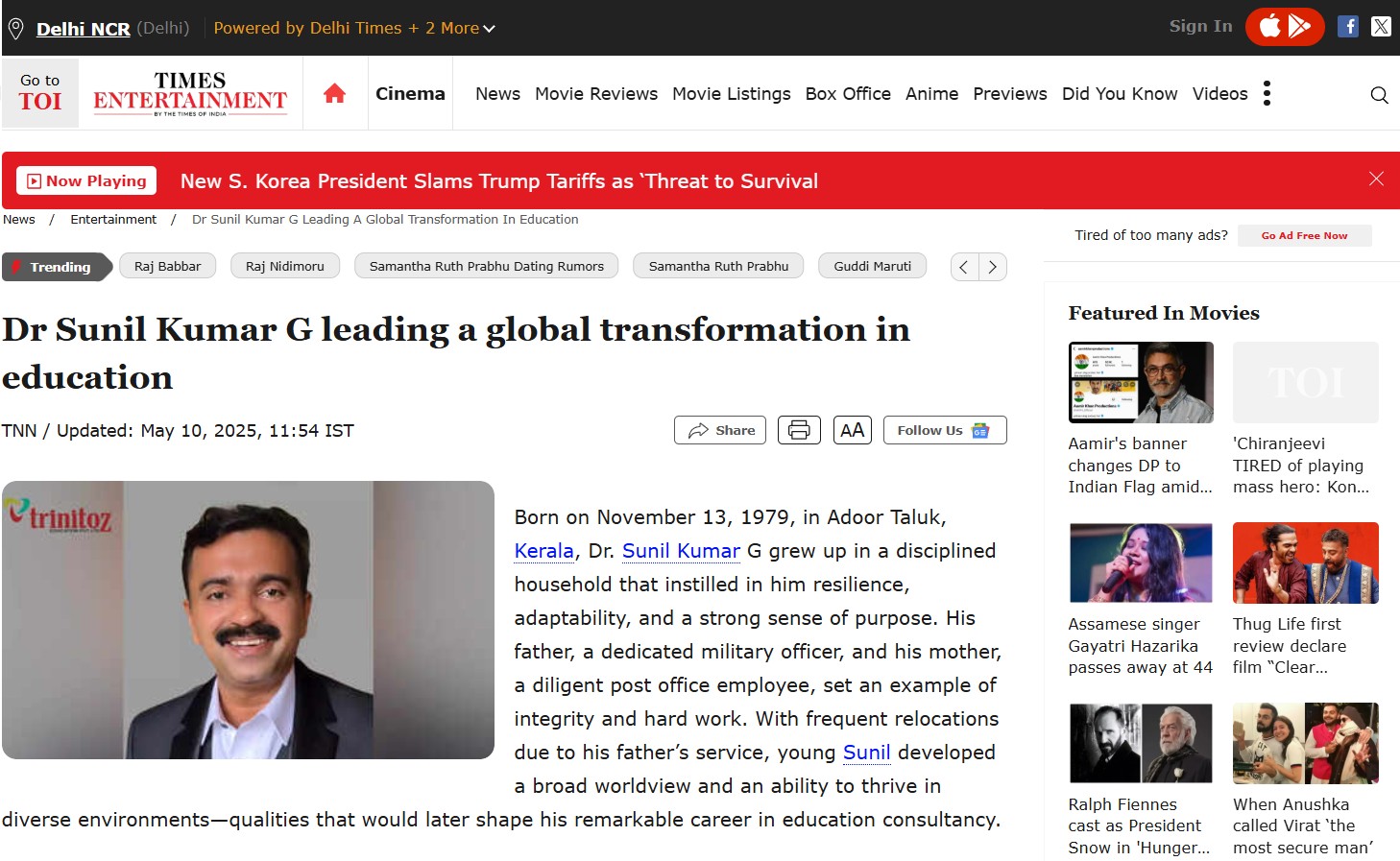Click the Go Ad Free Now button
The height and width of the screenshot is (861, 1400).
click(1303, 235)
